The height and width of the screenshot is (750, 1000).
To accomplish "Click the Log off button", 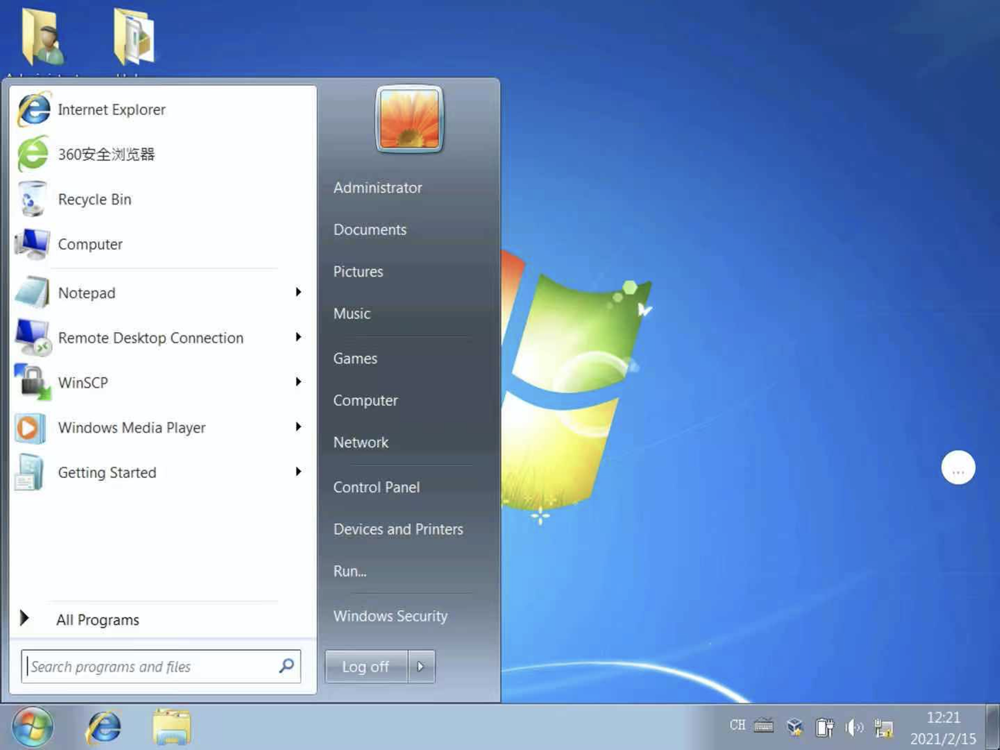I will 366,666.
